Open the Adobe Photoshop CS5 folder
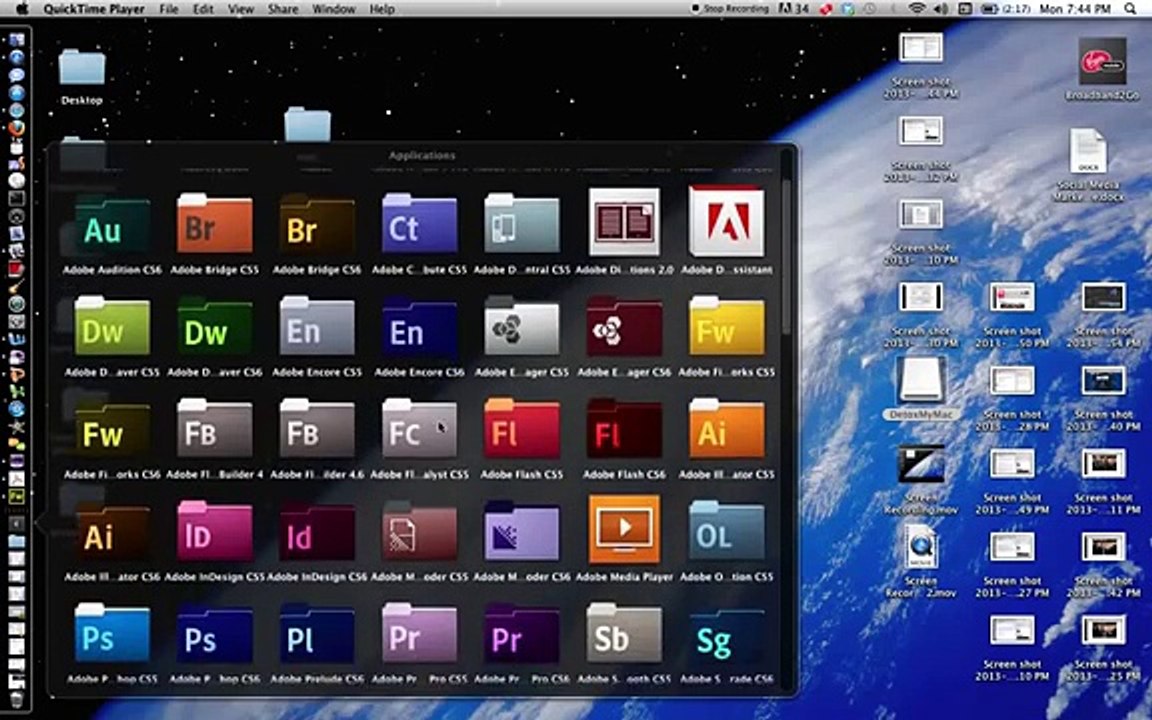 click(112, 634)
